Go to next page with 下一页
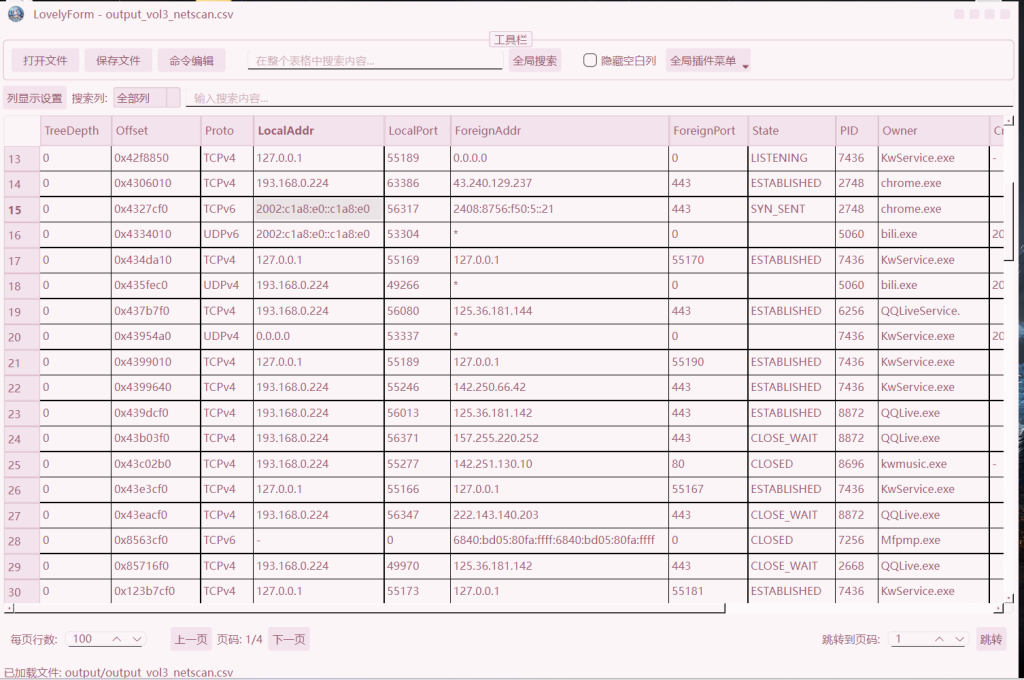The width and height of the screenshot is (1024, 680). click(288, 639)
